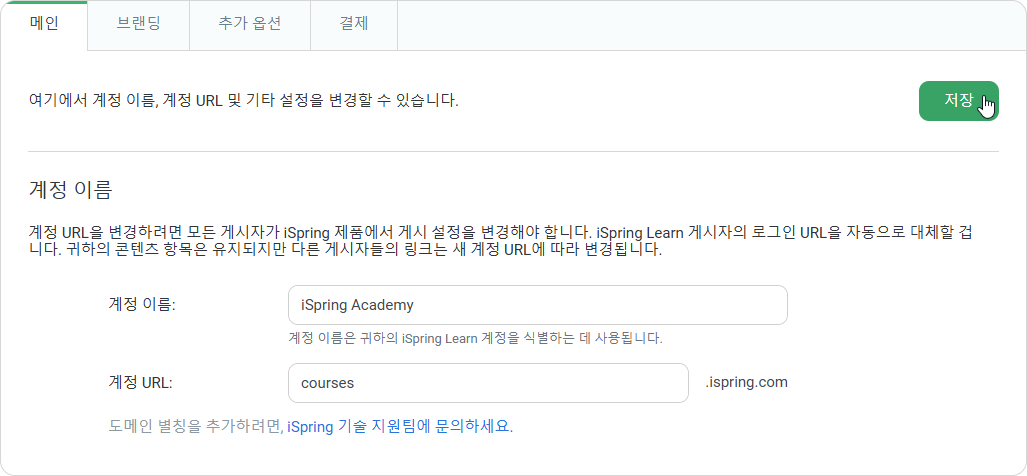Click the 계정 URL: field label
Image resolution: width=1027 pixels, height=476 pixels.
pos(140,383)
